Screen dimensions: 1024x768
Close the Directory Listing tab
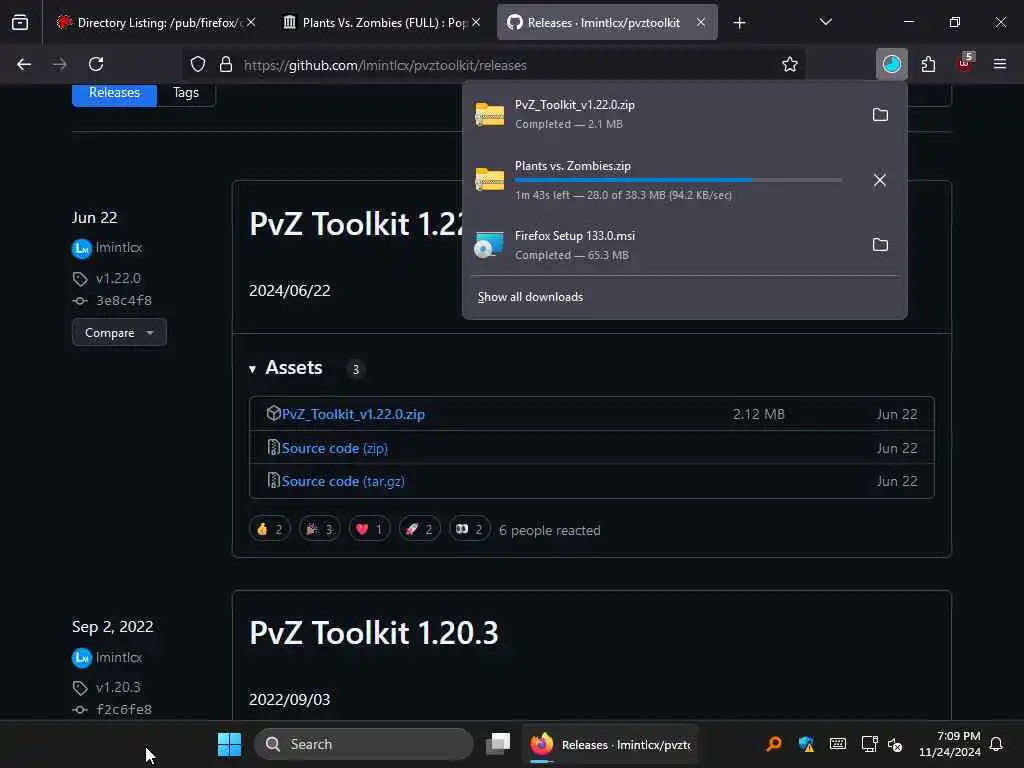click(251, 23)
